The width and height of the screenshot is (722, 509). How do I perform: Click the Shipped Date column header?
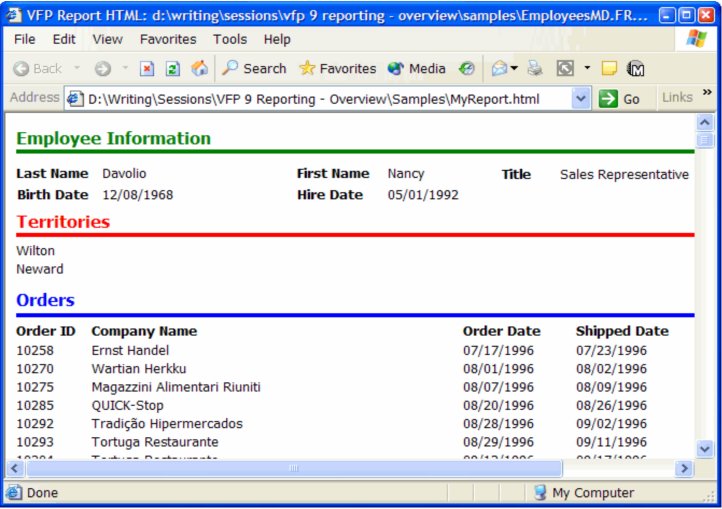point(622,331)
